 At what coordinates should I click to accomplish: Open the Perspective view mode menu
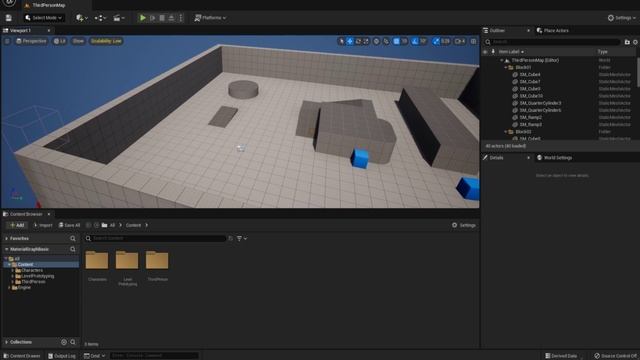point(31,41)
